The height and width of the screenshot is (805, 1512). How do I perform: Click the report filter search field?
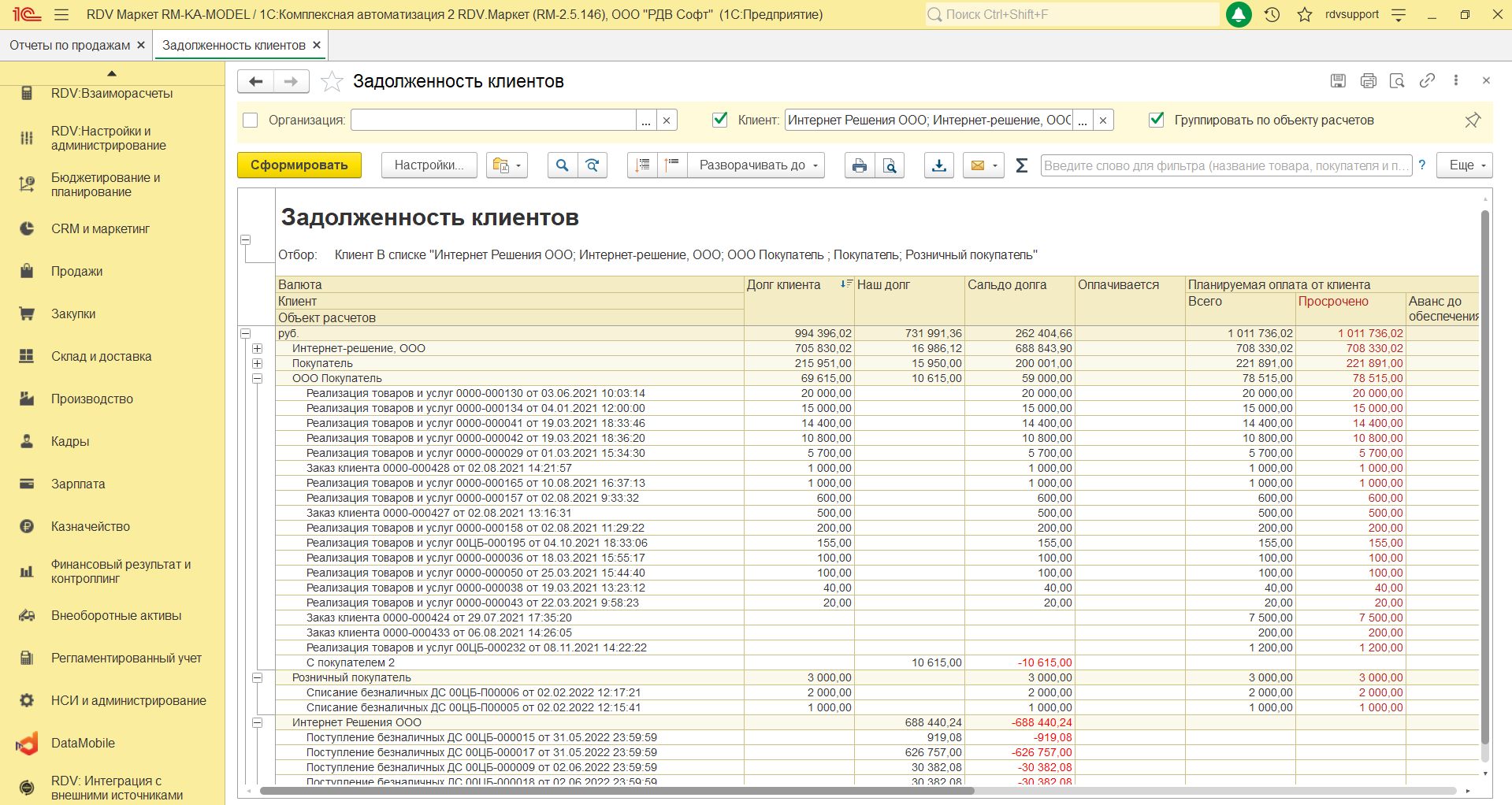coord(1224,165)
